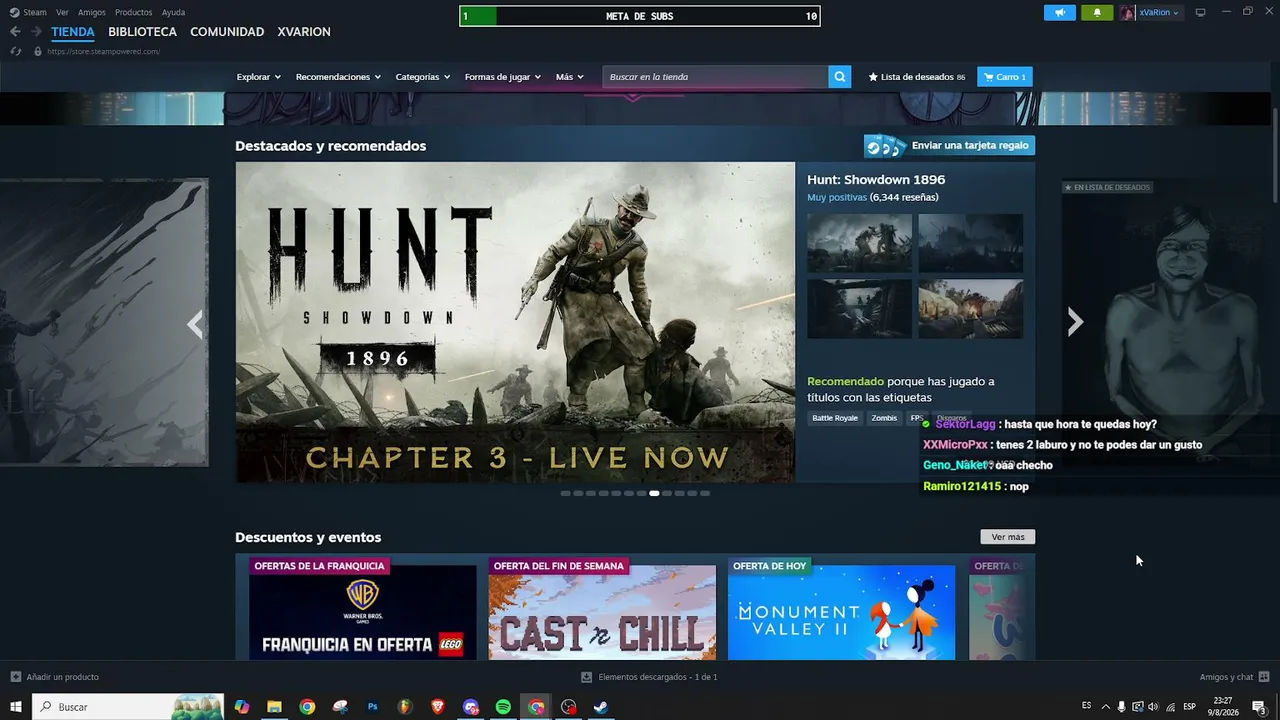The height and width of the screenshot is (720, 1280).
Task: Open FL Studio from the taskbar
Action: pos(405,707)
